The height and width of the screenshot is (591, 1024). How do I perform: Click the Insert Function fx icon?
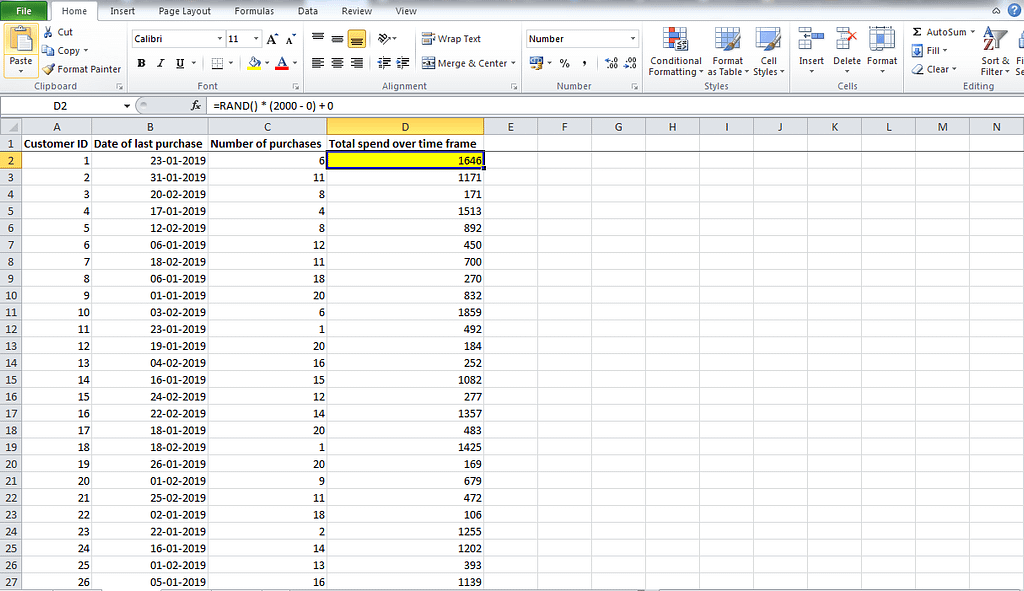196,105
